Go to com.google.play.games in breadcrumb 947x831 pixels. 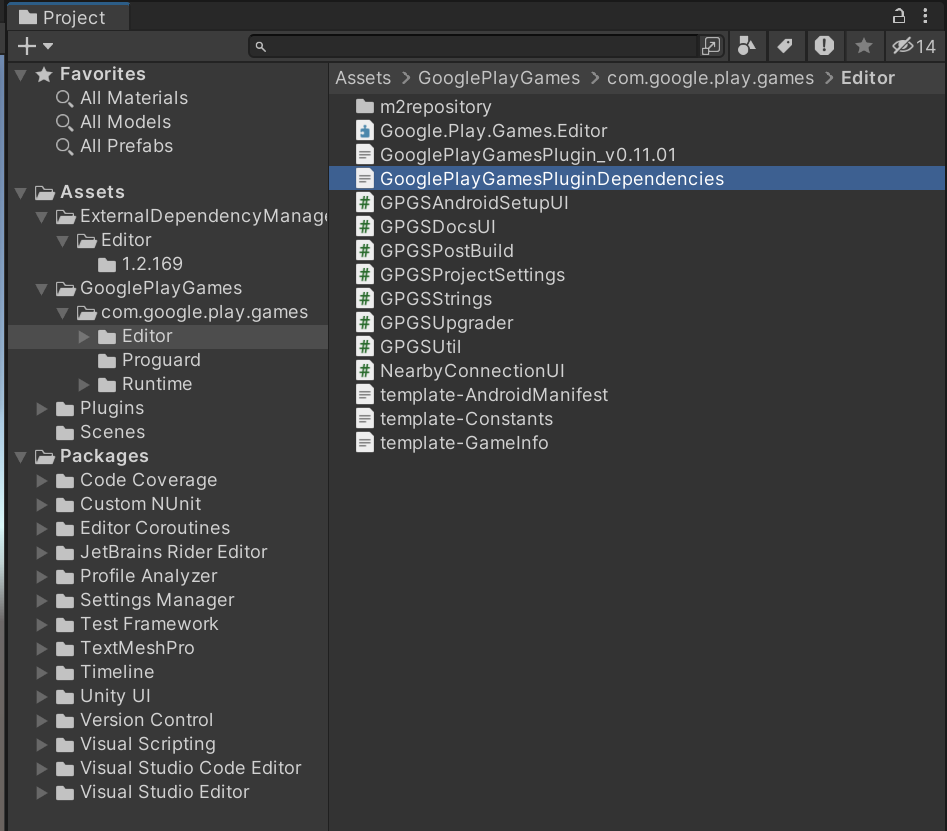tap(710, 78)
